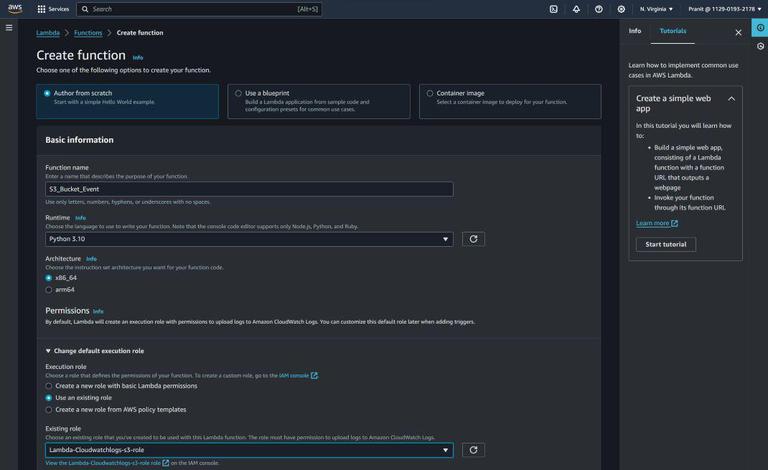768x470 pixels.
Task: Click external link icon beside Learn more
Action: 674,223
